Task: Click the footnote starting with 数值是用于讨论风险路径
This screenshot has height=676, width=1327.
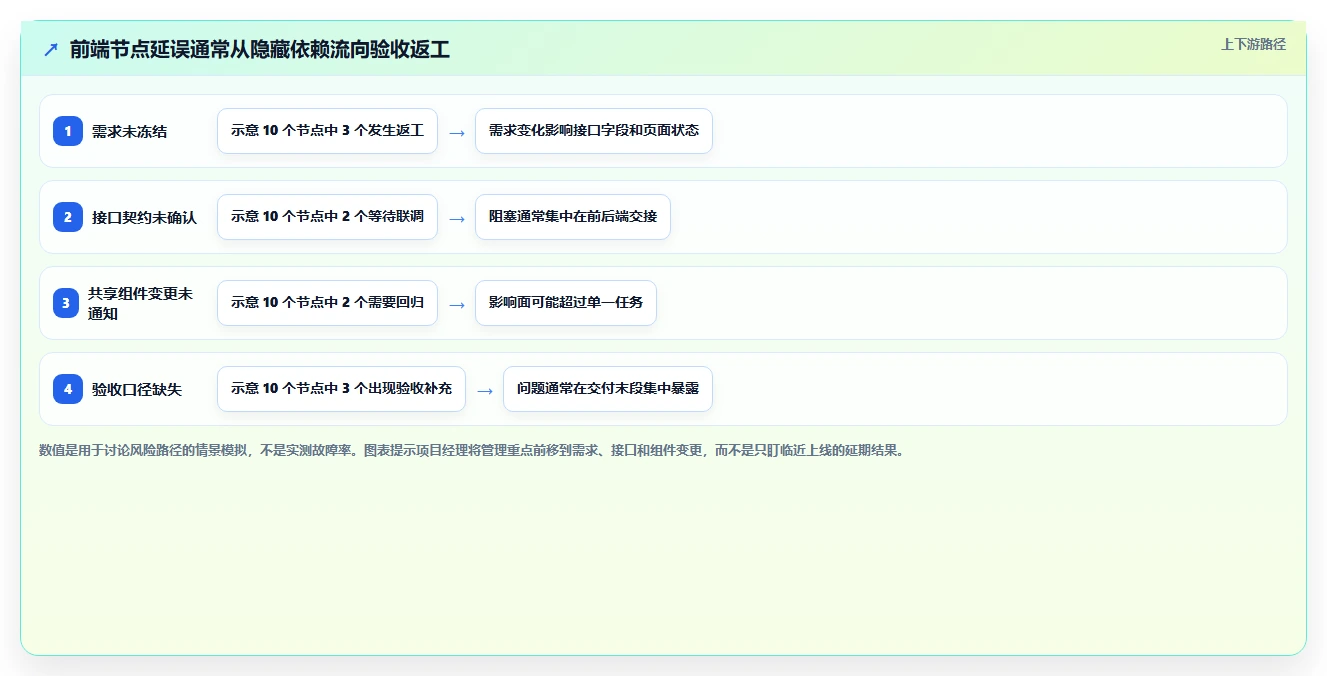Action: pos(471,450)
